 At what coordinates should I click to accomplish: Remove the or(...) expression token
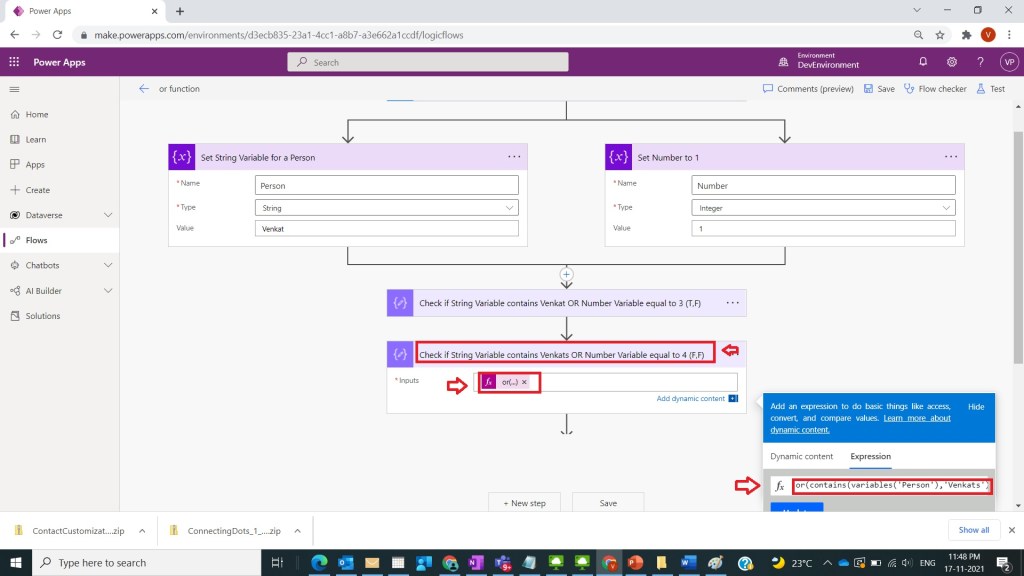tap(524, 382)
